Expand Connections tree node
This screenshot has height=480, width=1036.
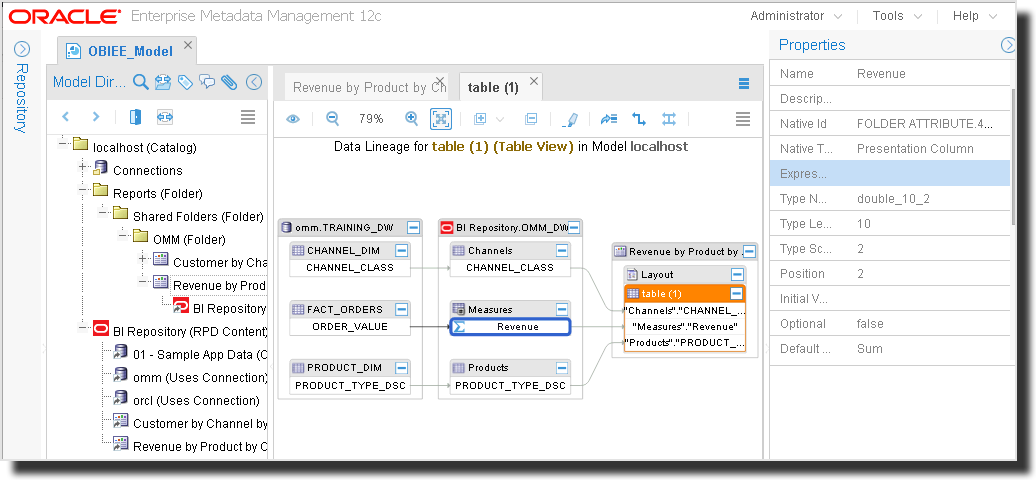(x=83, y=167)
